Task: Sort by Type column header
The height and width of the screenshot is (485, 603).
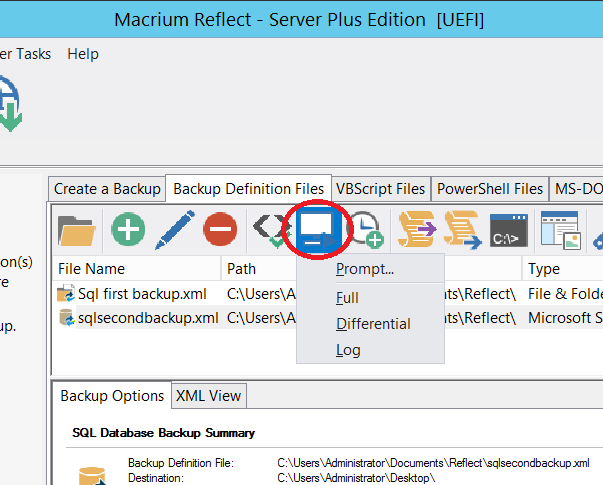Action: pos(563,268)
